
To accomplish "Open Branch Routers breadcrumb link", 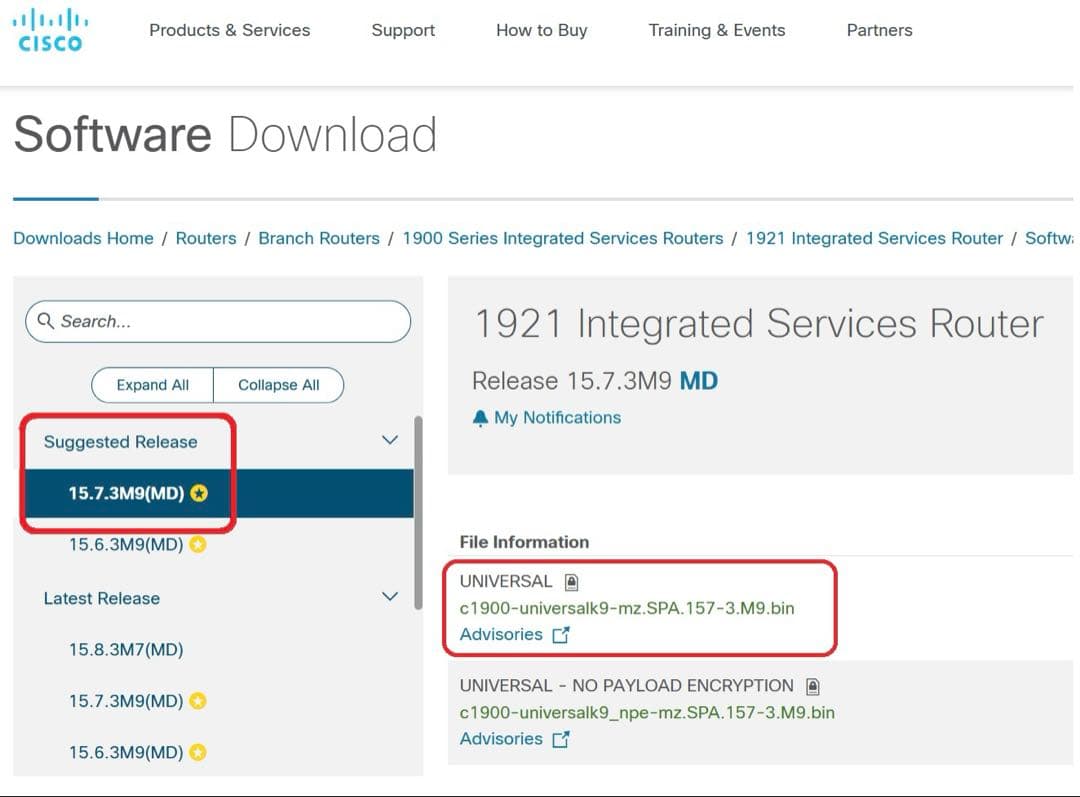I will click(x=319, y=238).
